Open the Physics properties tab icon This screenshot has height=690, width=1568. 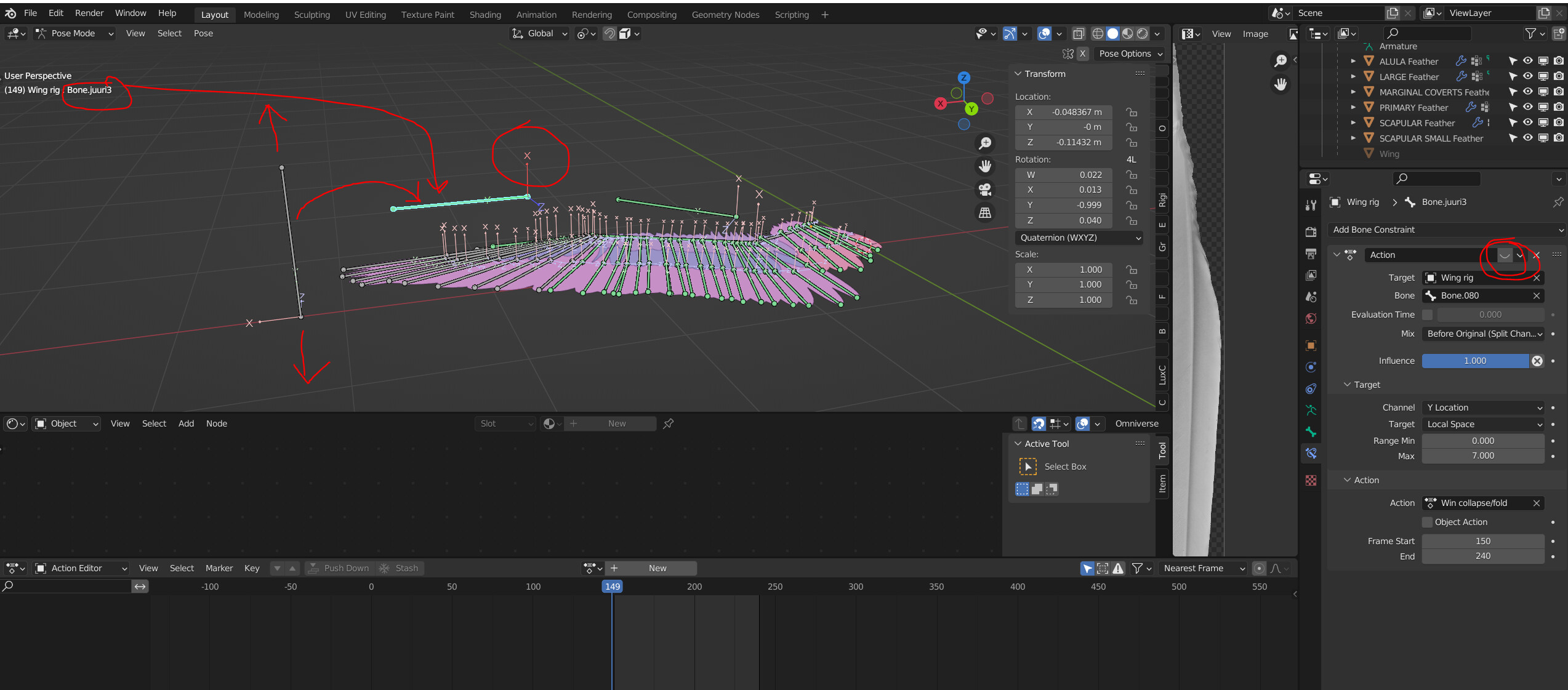1311,367
